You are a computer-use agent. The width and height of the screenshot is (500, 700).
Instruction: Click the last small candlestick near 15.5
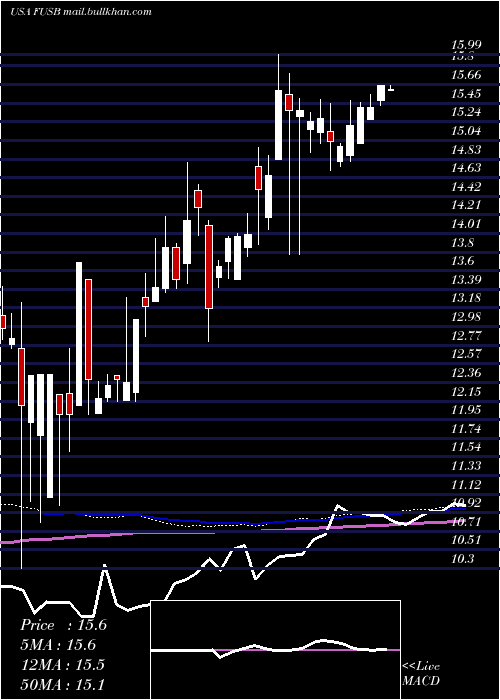391,89
